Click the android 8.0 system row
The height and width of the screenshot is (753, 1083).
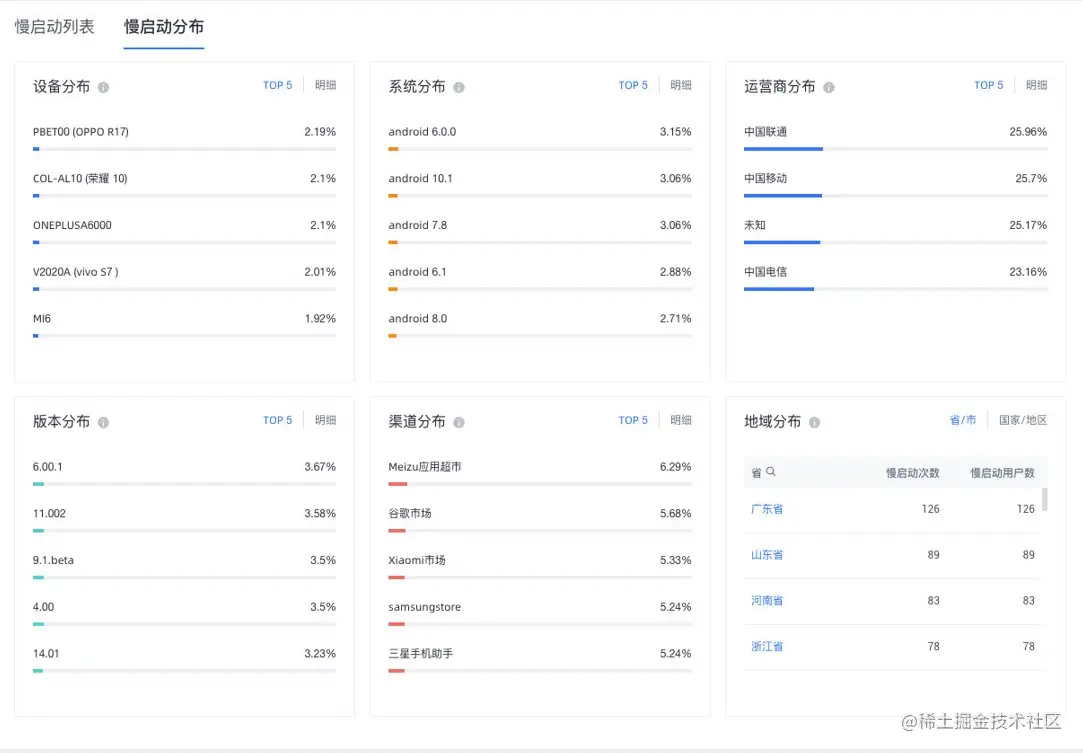(540, 325)
